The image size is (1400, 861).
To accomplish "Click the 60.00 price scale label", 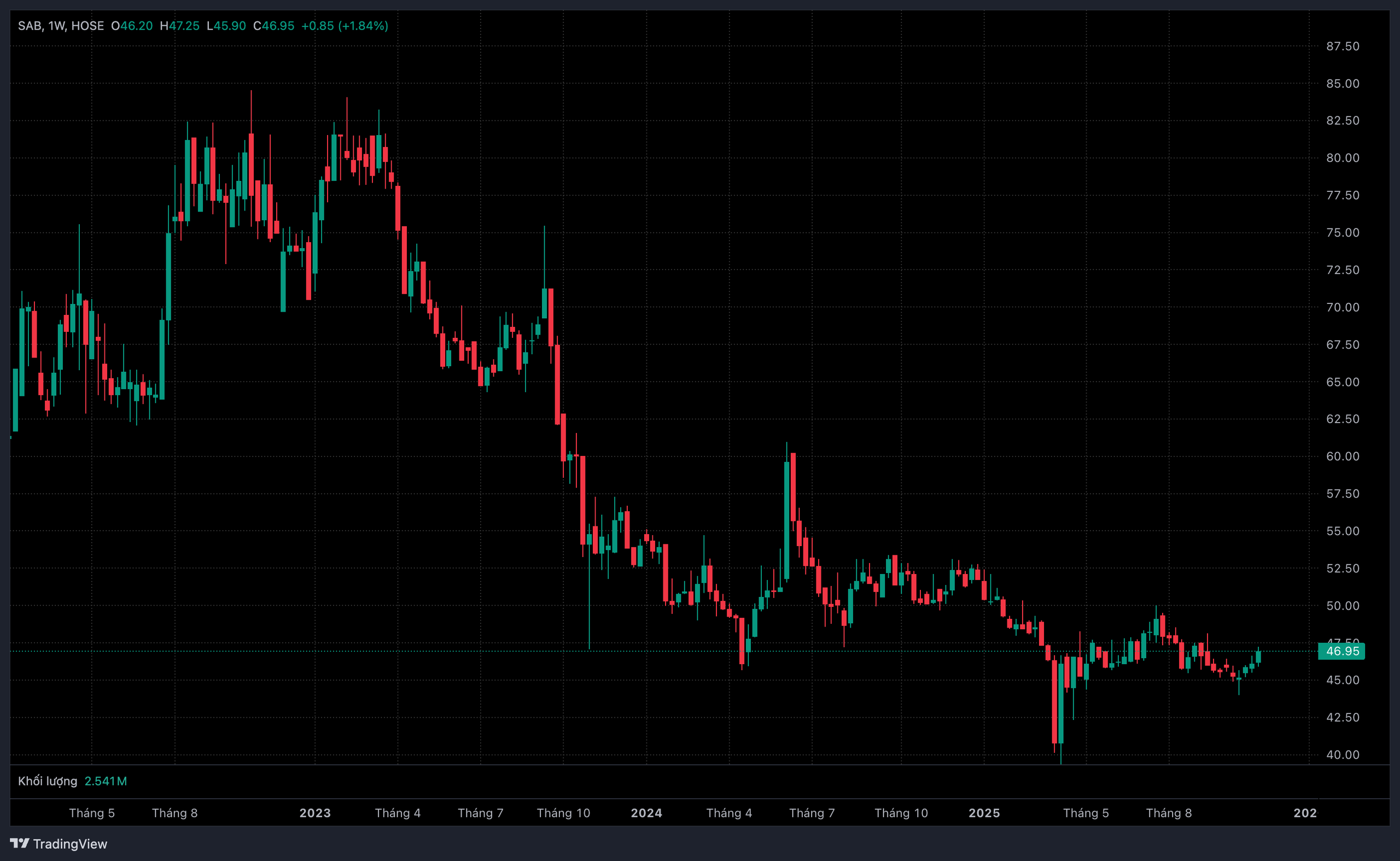I will point(1343,456).
